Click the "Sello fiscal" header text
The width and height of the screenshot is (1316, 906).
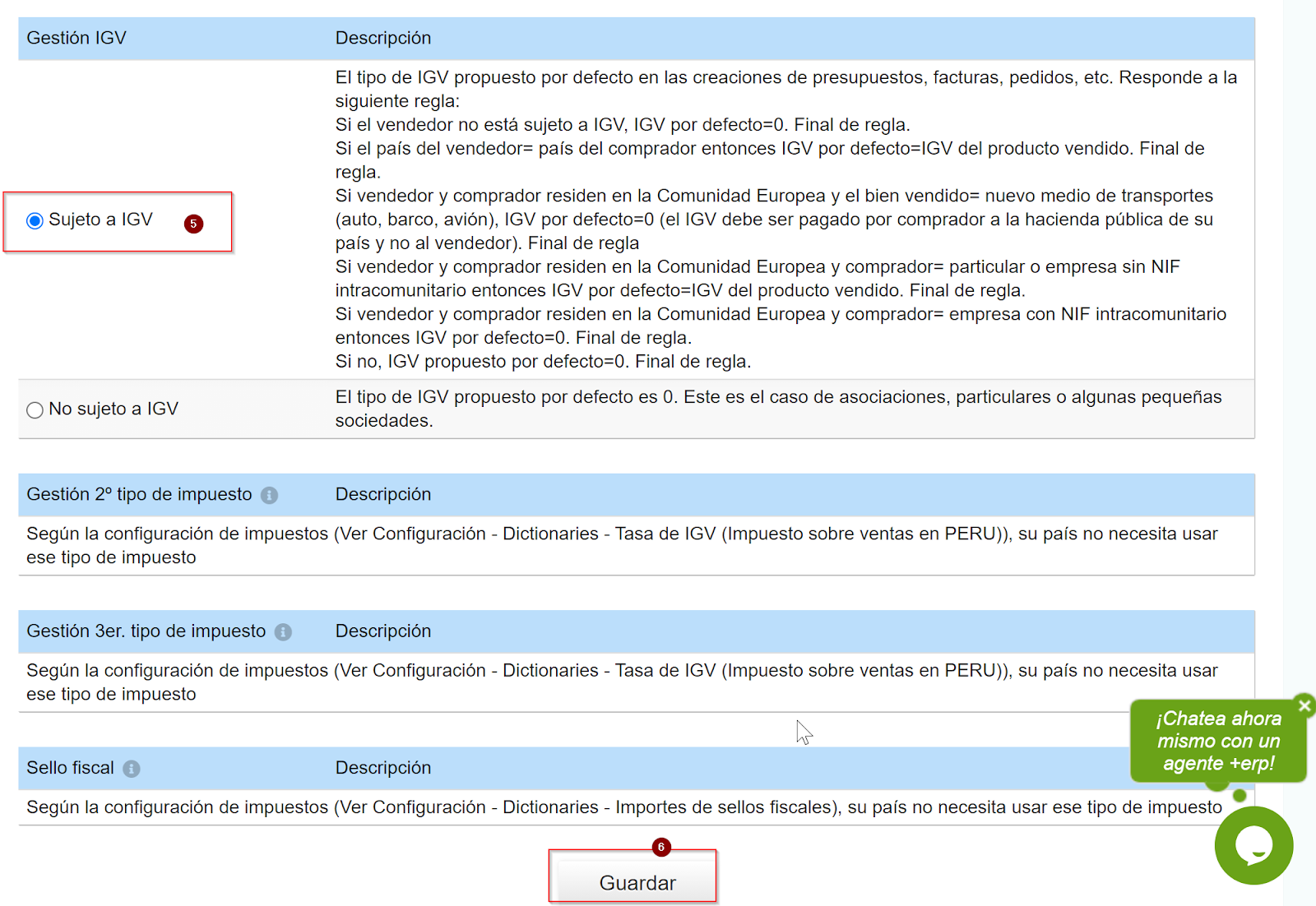click(70, 768)
